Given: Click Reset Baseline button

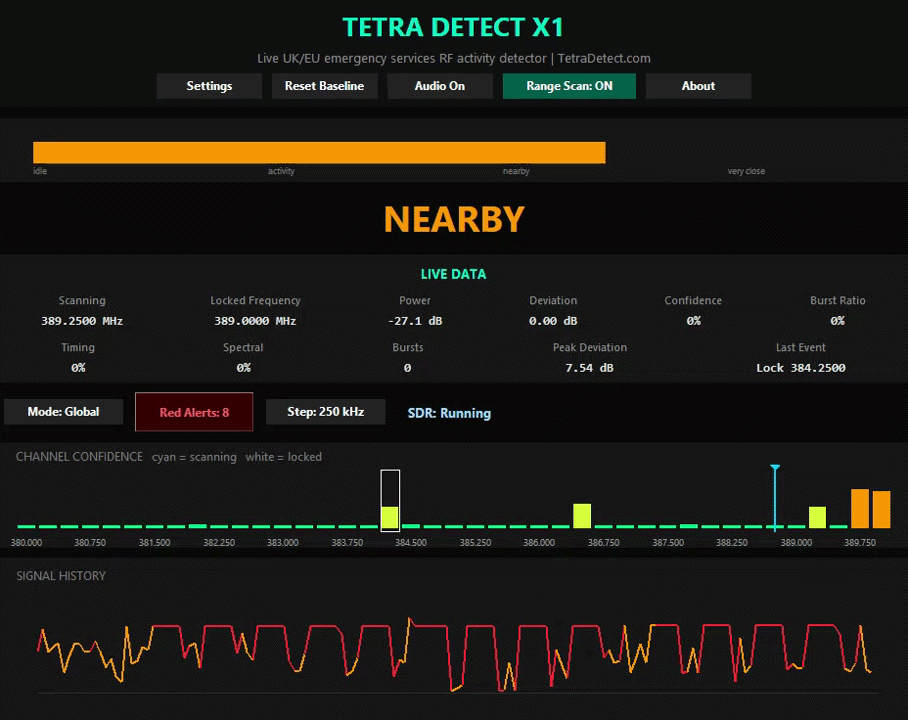Looking at the screenshot, I should click(x=324, y=86).
